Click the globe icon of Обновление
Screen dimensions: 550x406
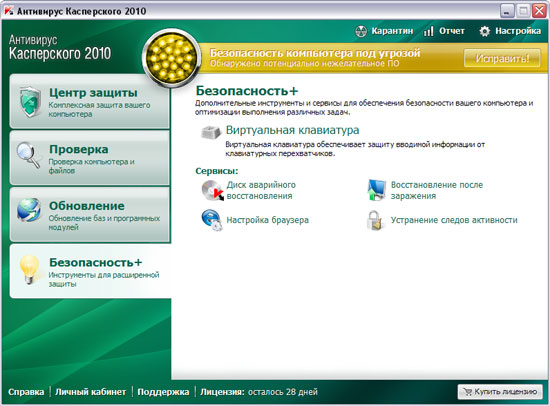tap(29, 210)
